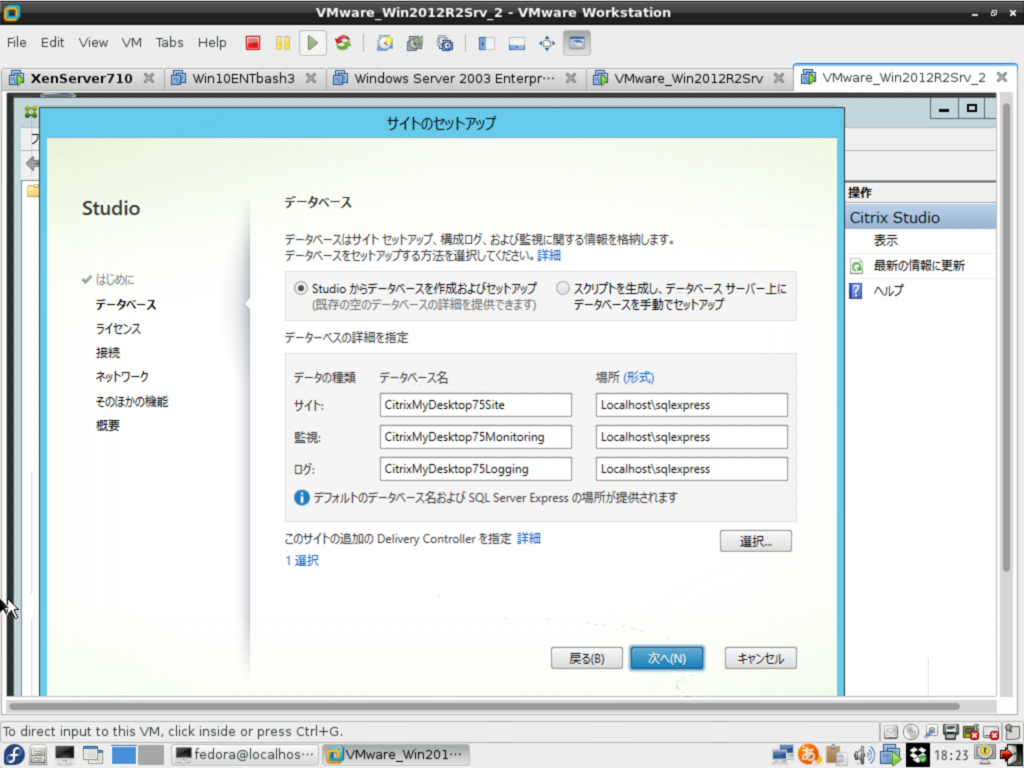
Task: Switch to the VMware_Win2012R2Srv tab
Action: [x=688, y=78]
